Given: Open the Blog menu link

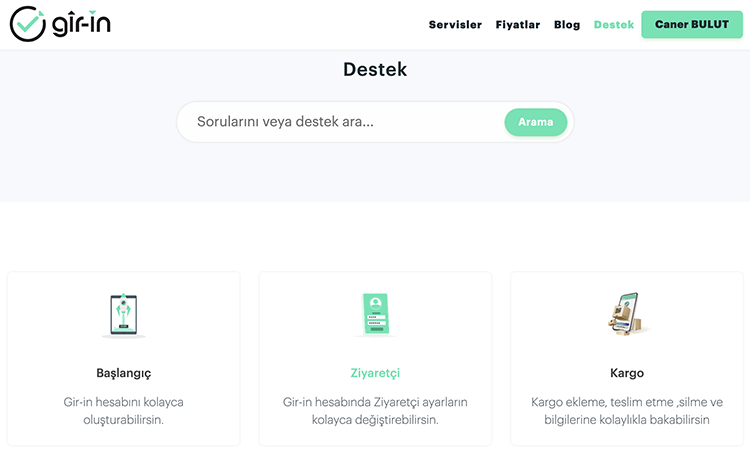Looking at the screenshot, I should click(x=567, y=24).
